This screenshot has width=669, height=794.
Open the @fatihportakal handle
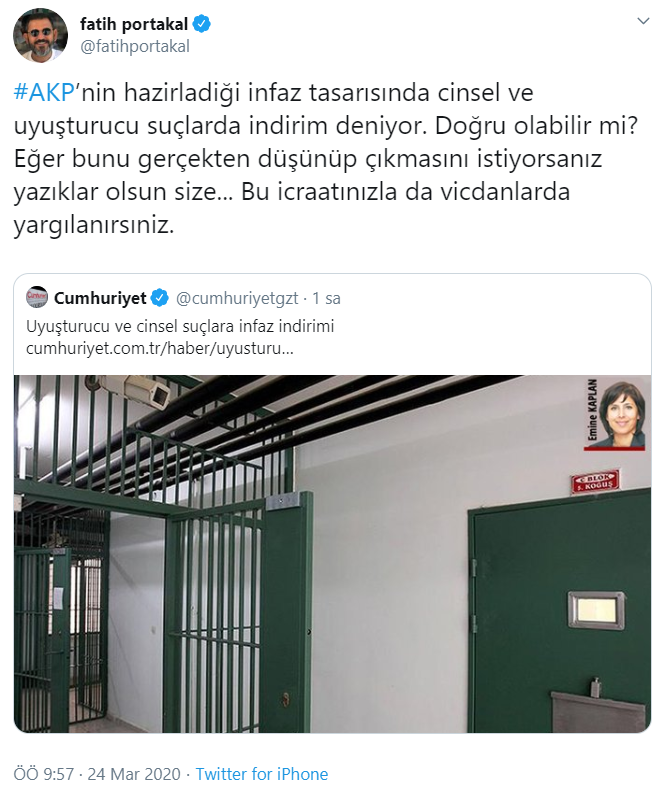135,46
